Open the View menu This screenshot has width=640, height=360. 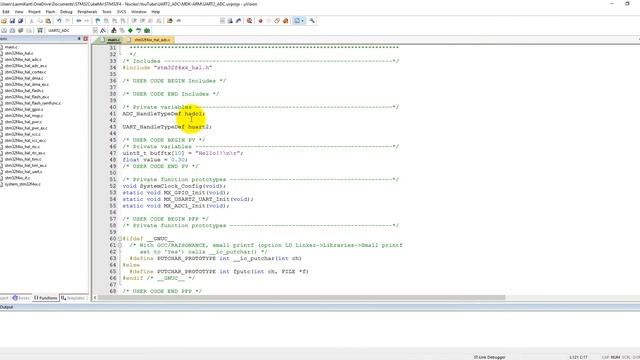[x=19, y=12]
